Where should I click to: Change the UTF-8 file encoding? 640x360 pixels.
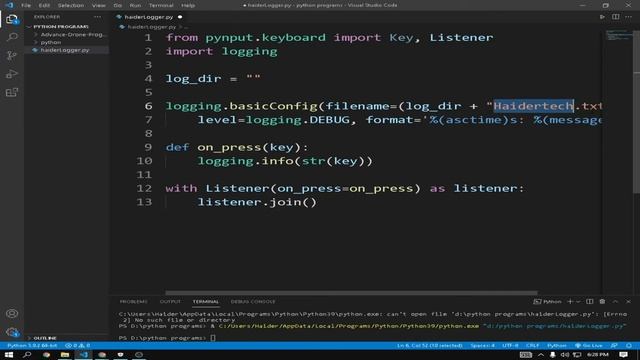pyautogui.click(x=510, y=345)
